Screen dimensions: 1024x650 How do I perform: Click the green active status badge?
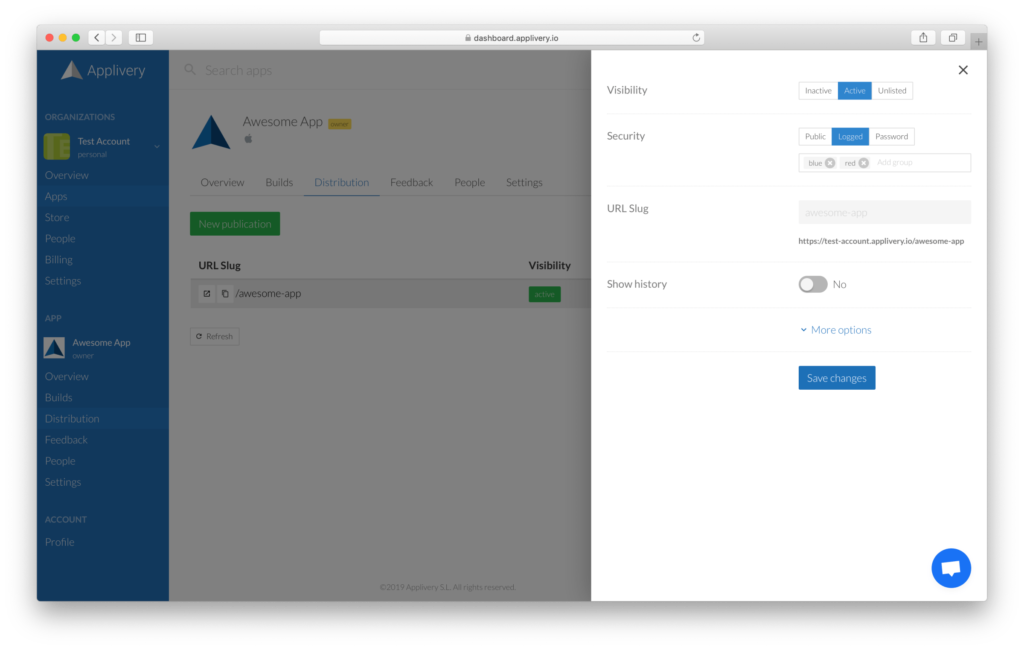(x=544, y=294)
